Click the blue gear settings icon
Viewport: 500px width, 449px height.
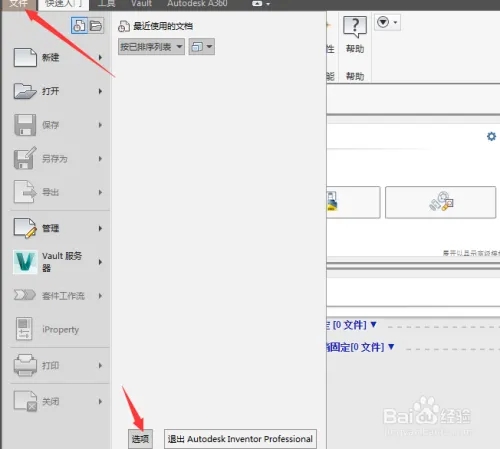[x=491, y=136]
